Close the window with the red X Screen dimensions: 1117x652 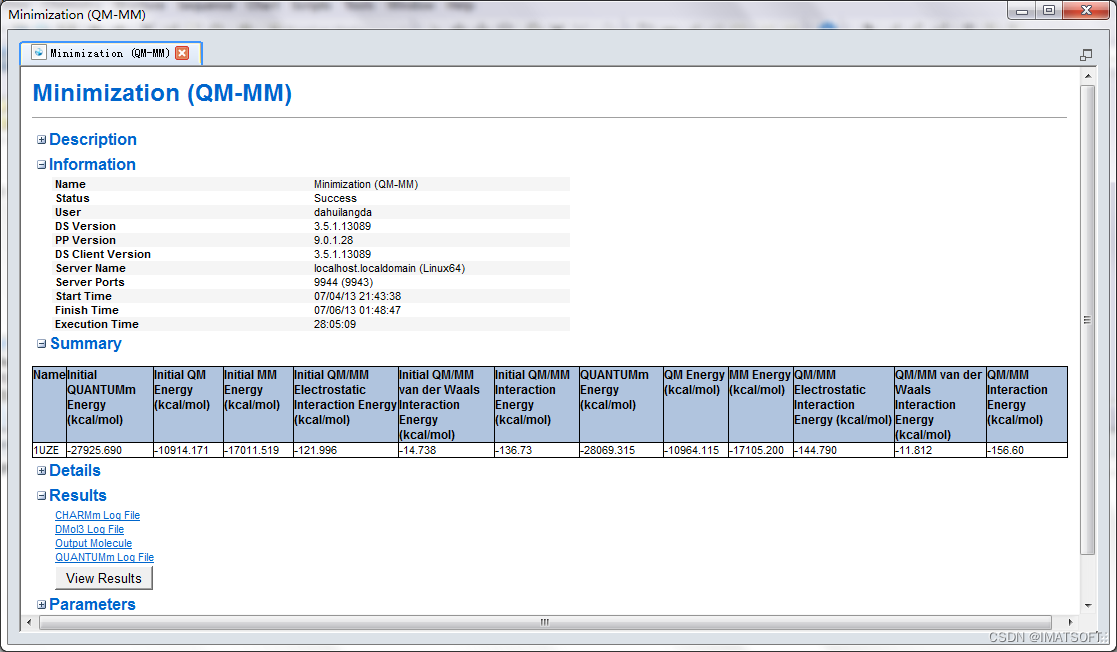1086,11
